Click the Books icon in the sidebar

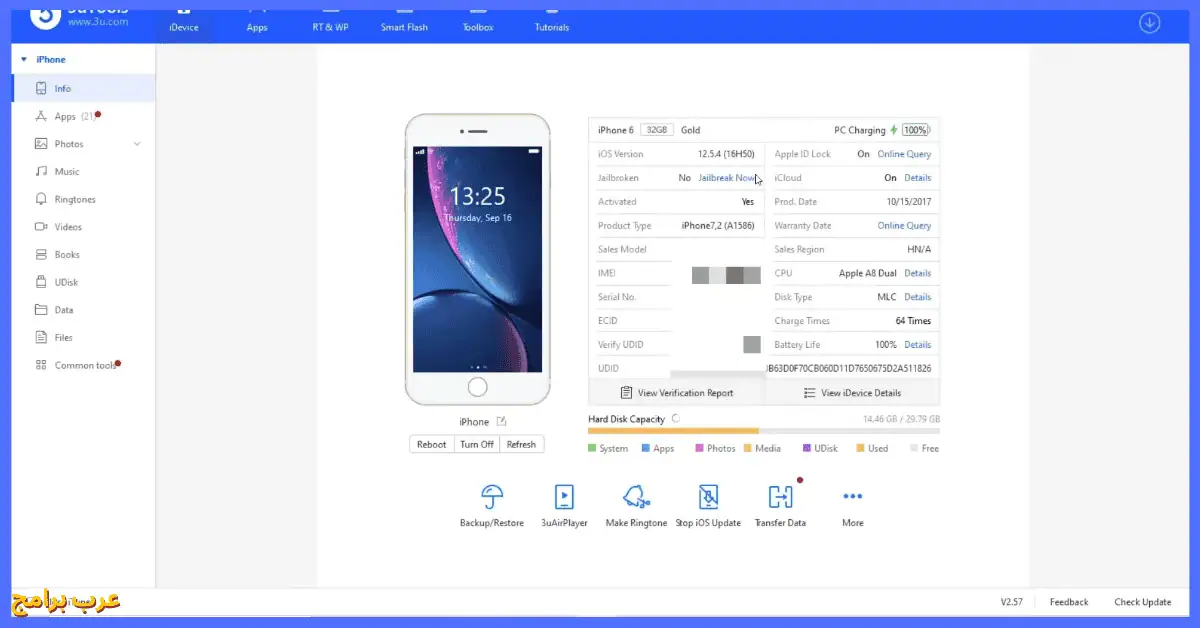pos(41,255)
